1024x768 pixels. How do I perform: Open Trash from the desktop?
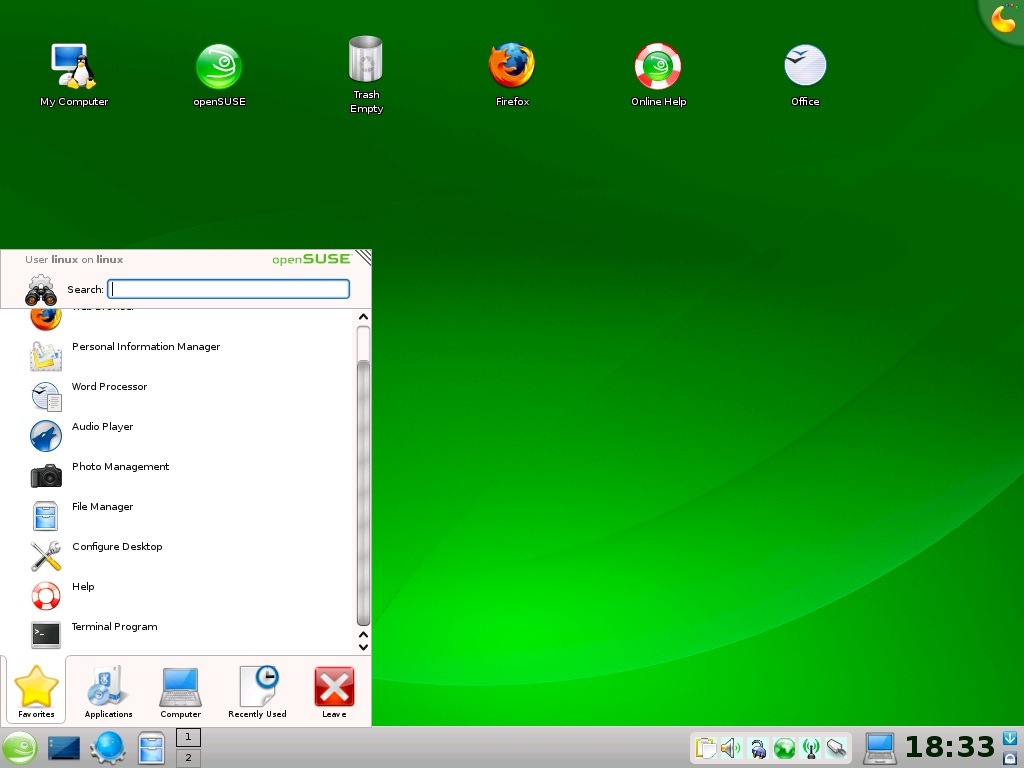(366, 60)
